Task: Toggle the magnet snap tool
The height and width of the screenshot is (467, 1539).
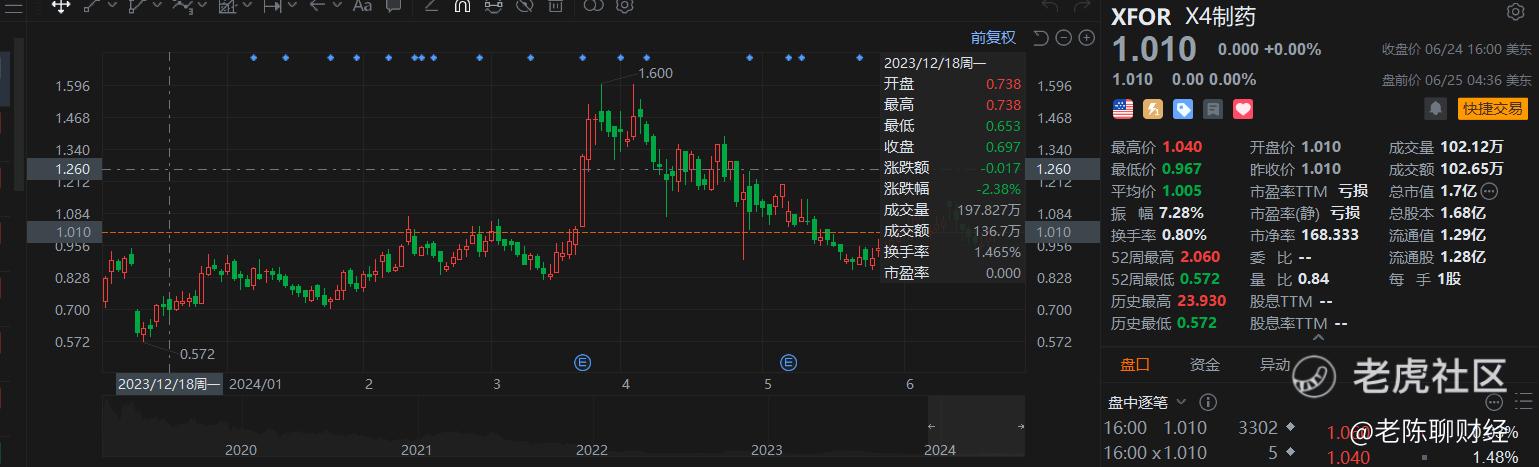Action: [461, 6]
